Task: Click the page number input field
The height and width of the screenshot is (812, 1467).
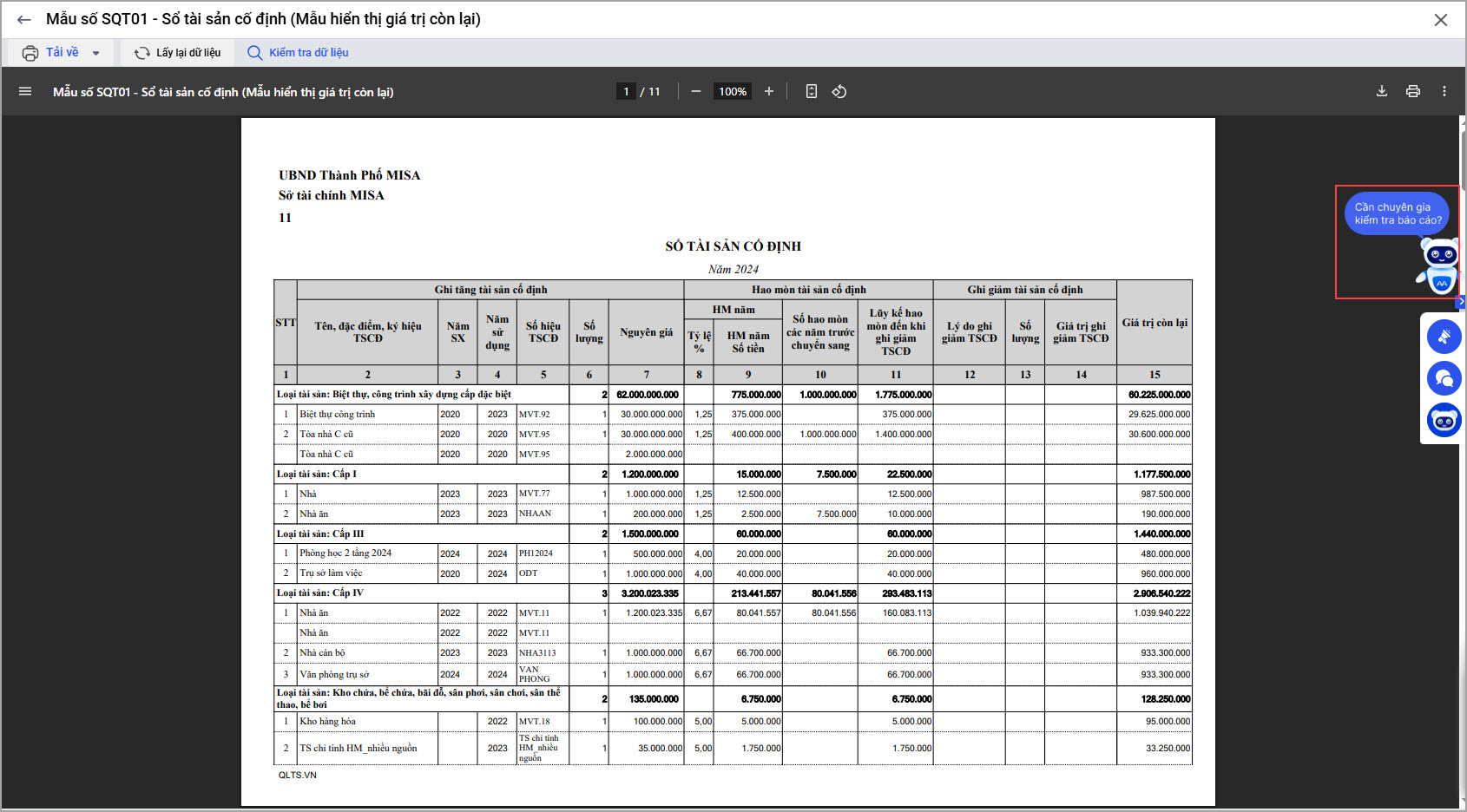Action: pos(626,91)
